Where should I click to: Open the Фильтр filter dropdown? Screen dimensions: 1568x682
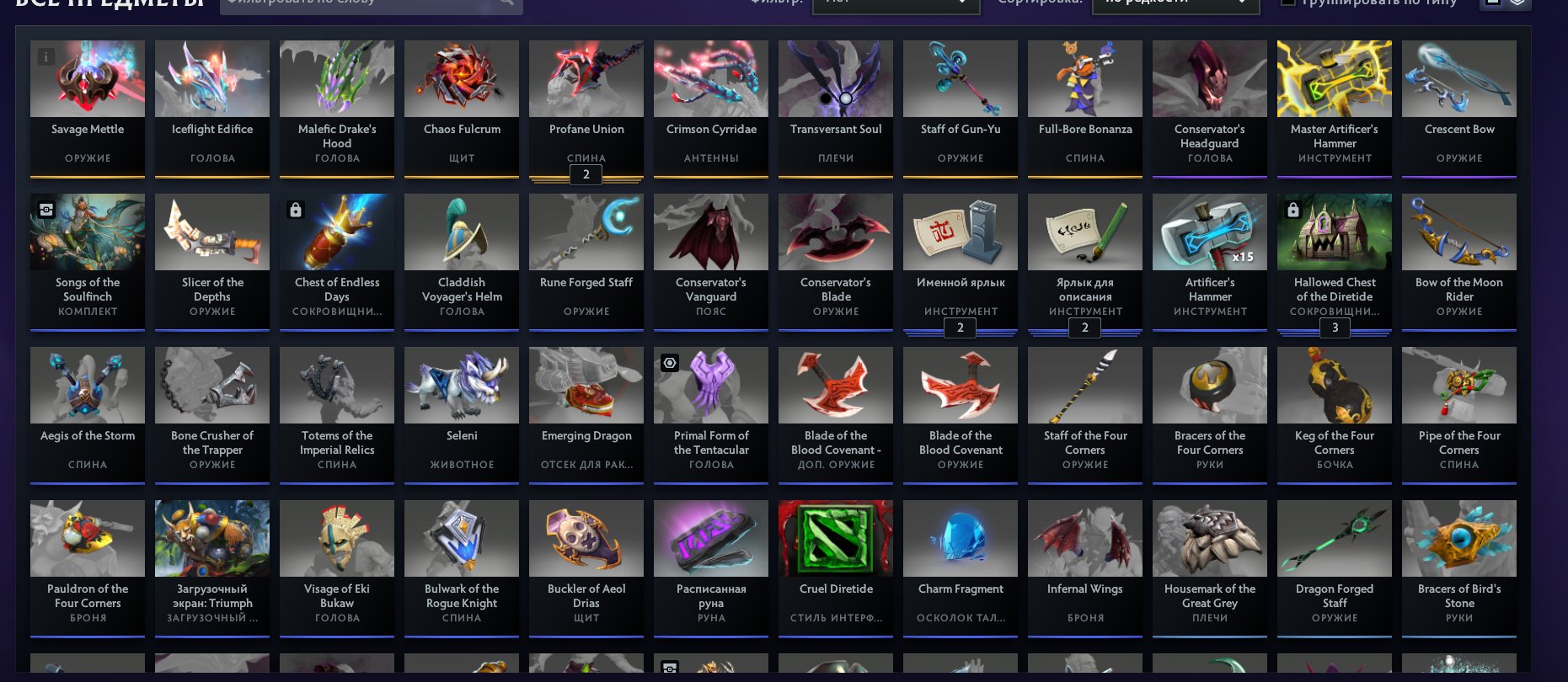(x=896, y=4)
